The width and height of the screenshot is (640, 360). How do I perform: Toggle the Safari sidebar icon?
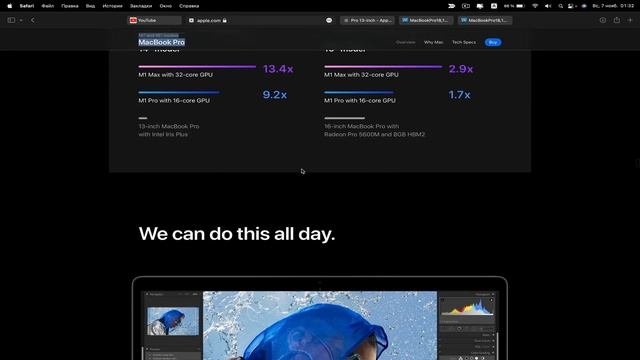[x=11, y=20]
